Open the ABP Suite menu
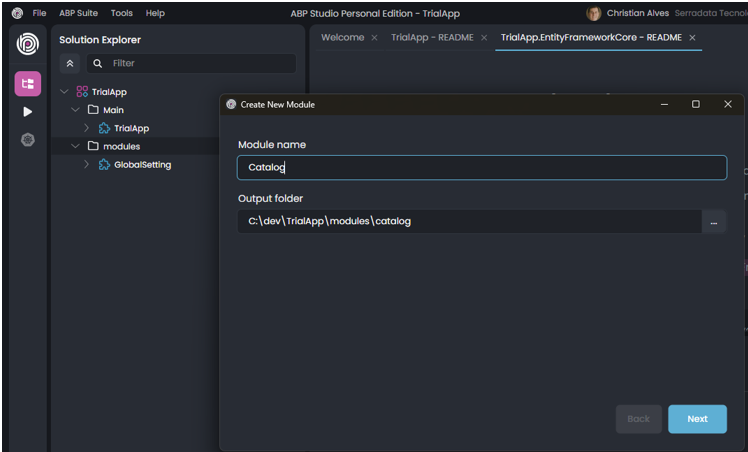 pyautogui.click(x=76, y=13)
